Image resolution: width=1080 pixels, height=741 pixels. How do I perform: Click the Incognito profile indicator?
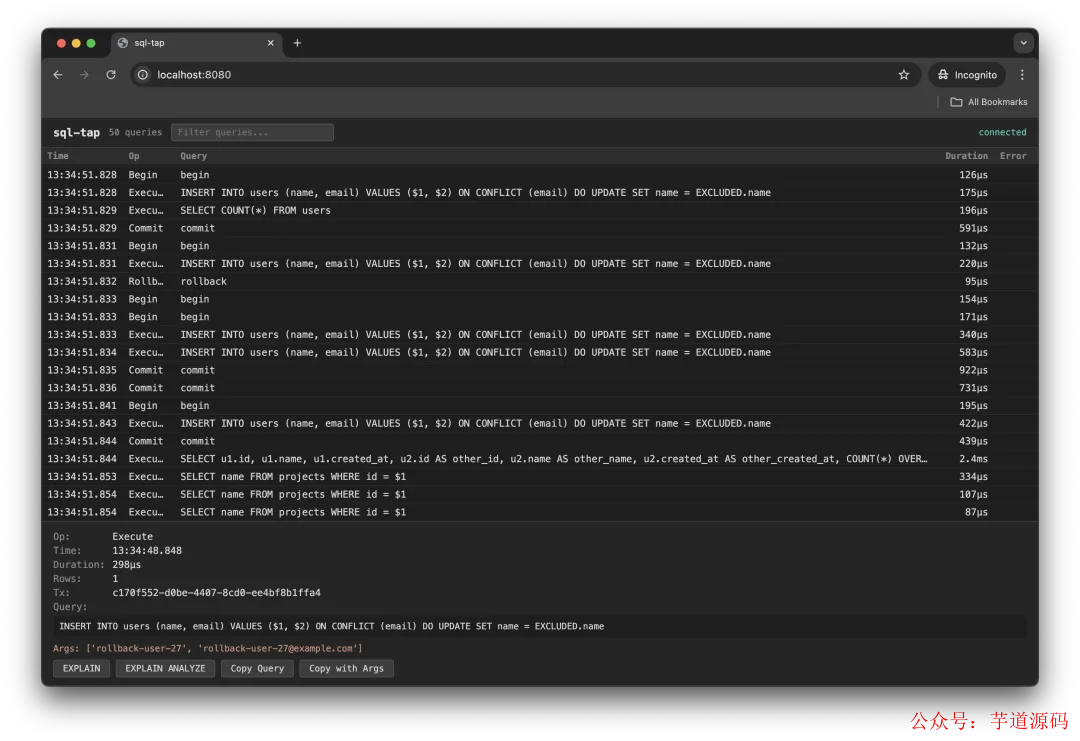click(x=967, y=75)
